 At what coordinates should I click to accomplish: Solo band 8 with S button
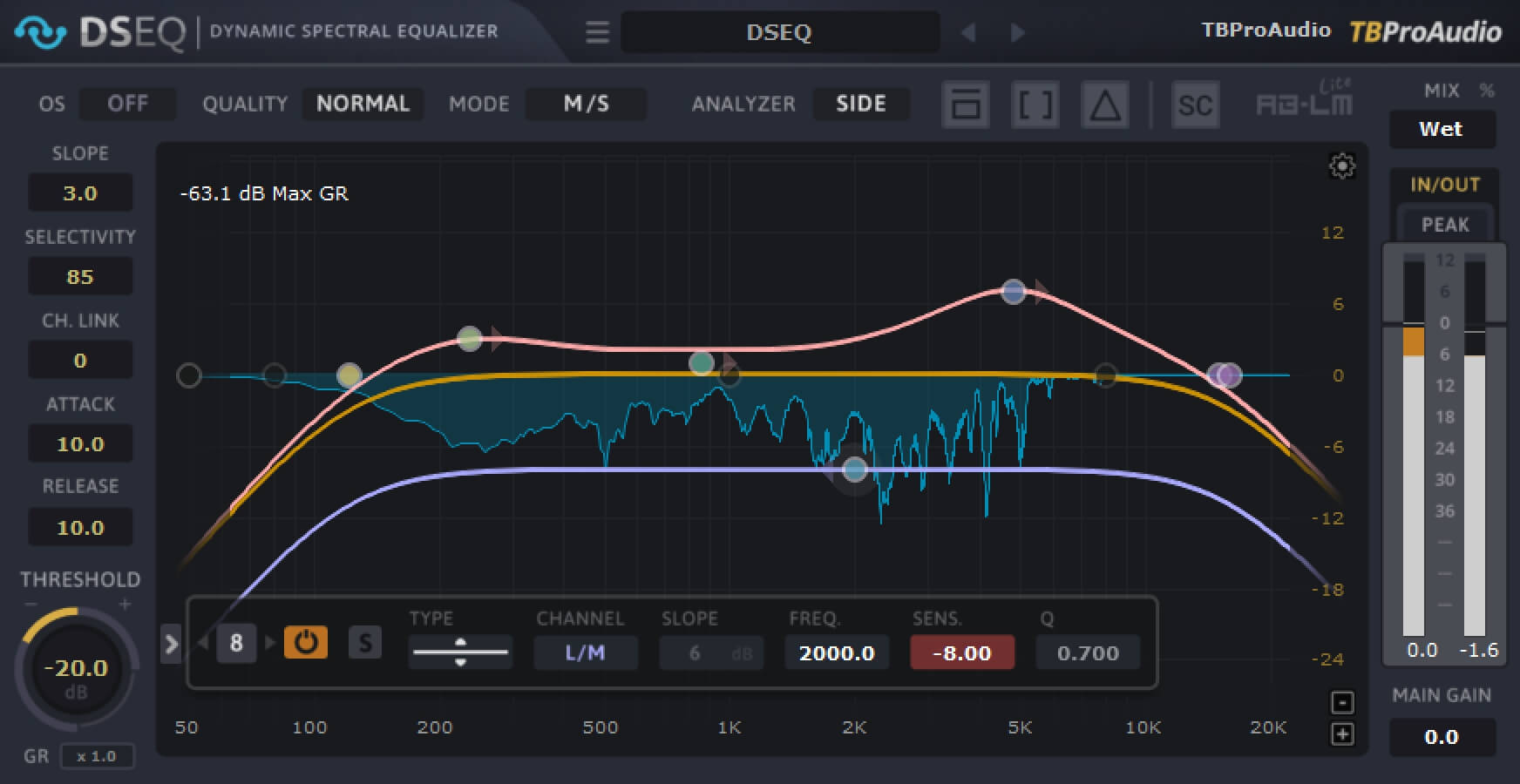click(365, 643)
